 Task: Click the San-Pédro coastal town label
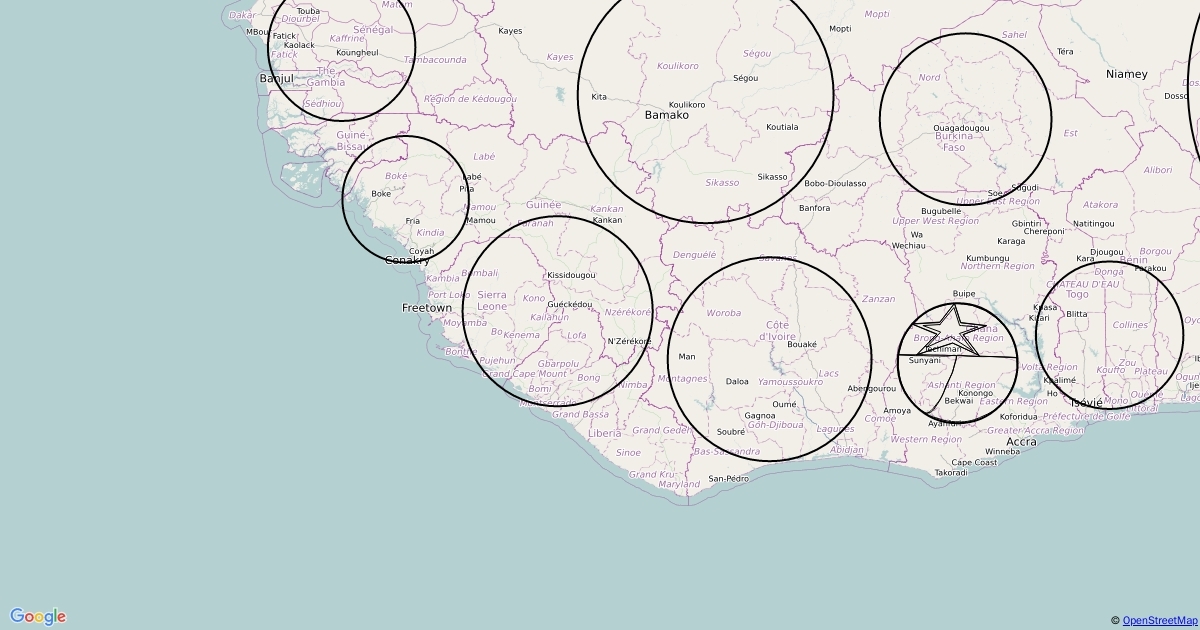728,478
